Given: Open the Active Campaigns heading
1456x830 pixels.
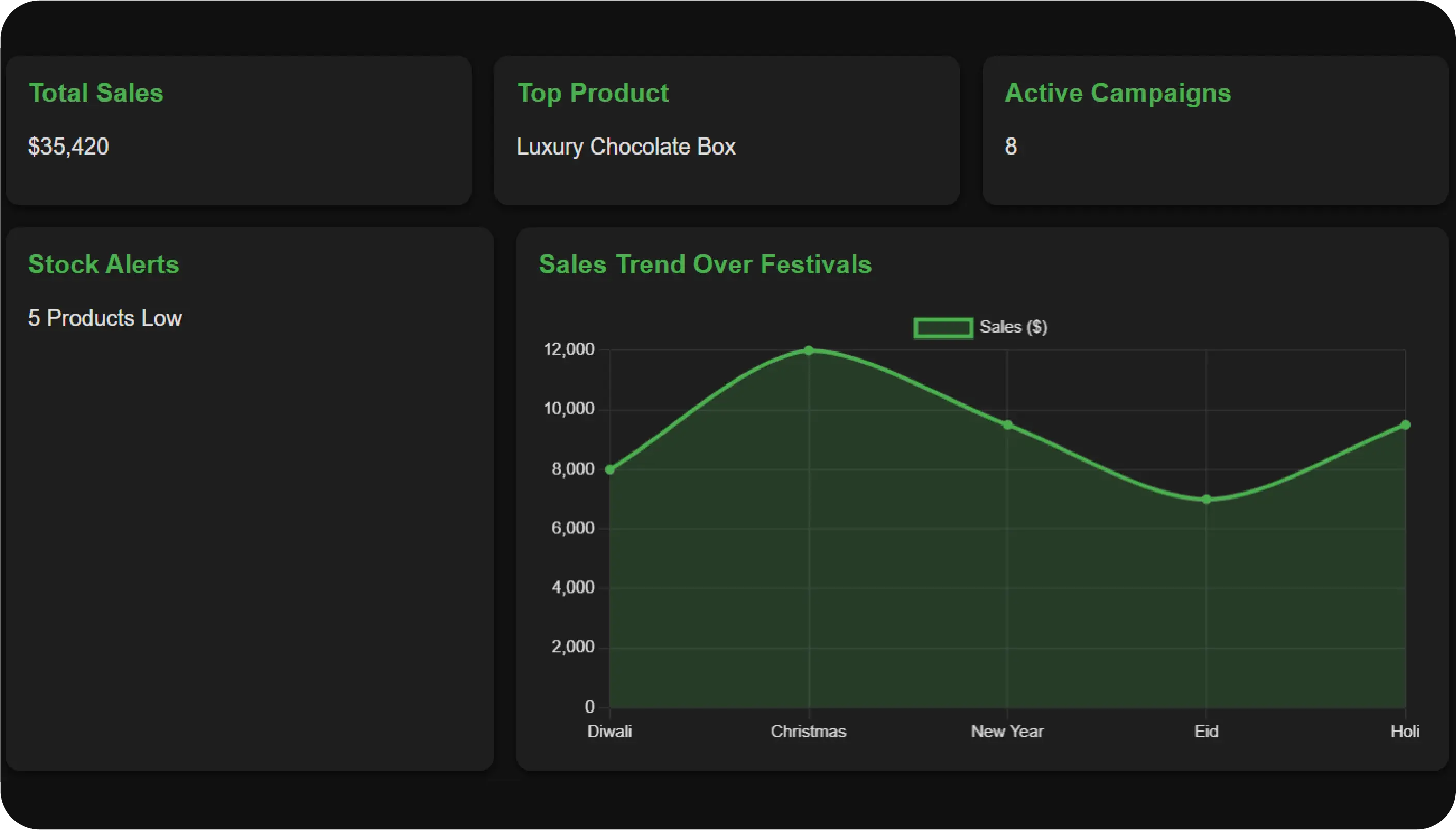Looking at the screenshot, I should tap(1117, 93).
